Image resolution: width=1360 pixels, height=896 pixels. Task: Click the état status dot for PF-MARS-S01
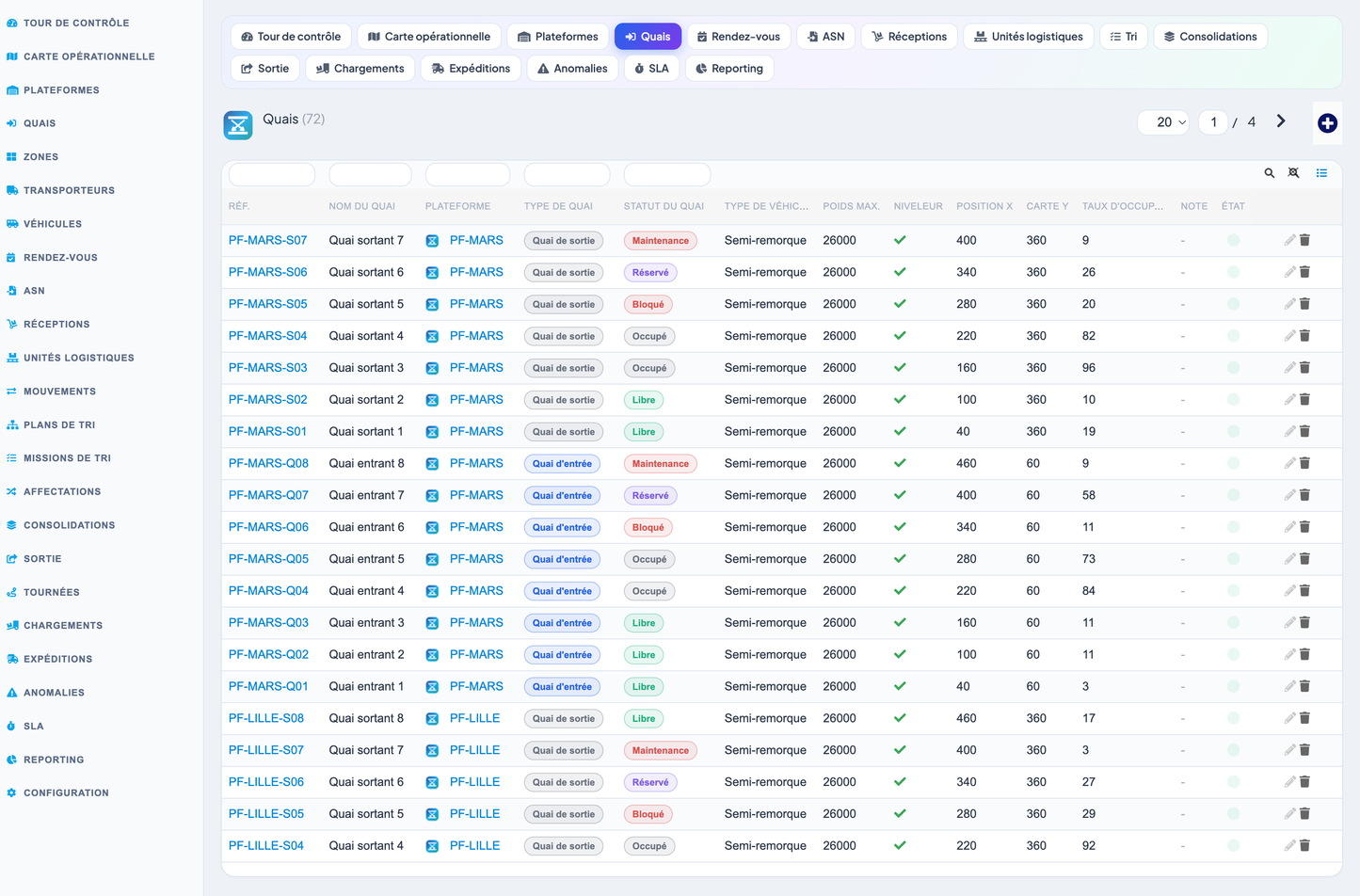coord(1233,432)
